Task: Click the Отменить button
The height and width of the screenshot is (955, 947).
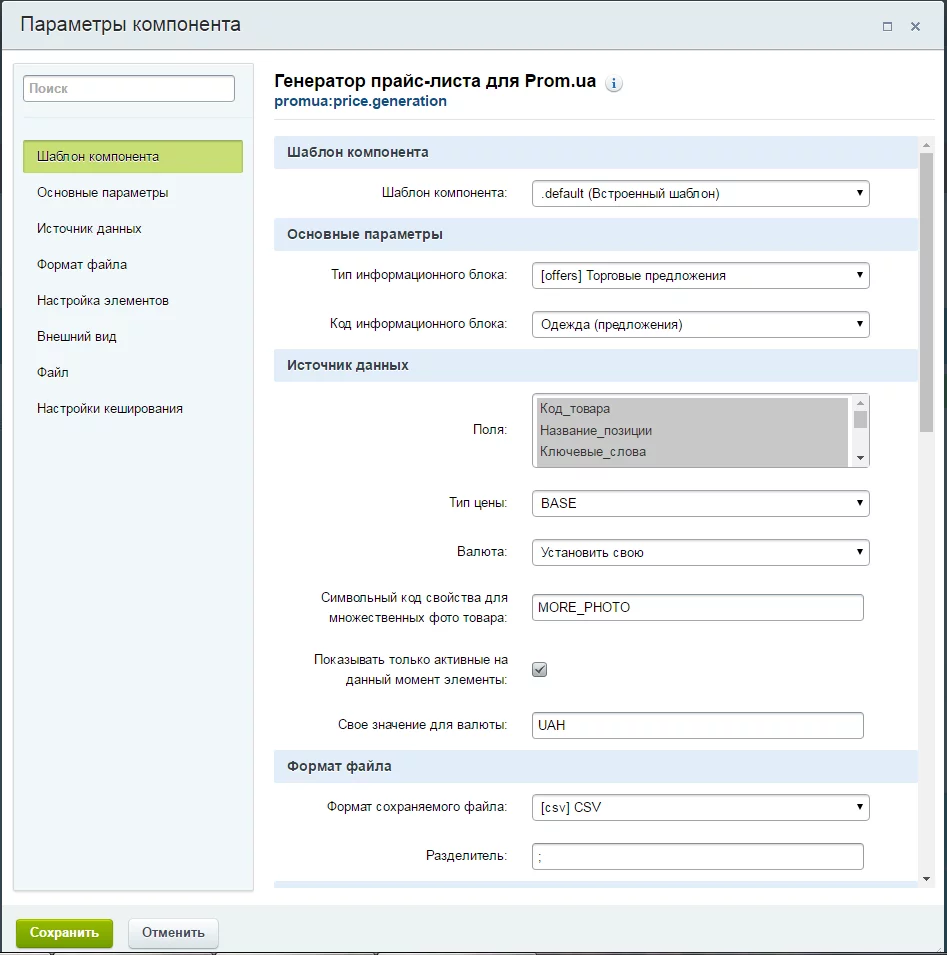Action: (x=173, y=932)
